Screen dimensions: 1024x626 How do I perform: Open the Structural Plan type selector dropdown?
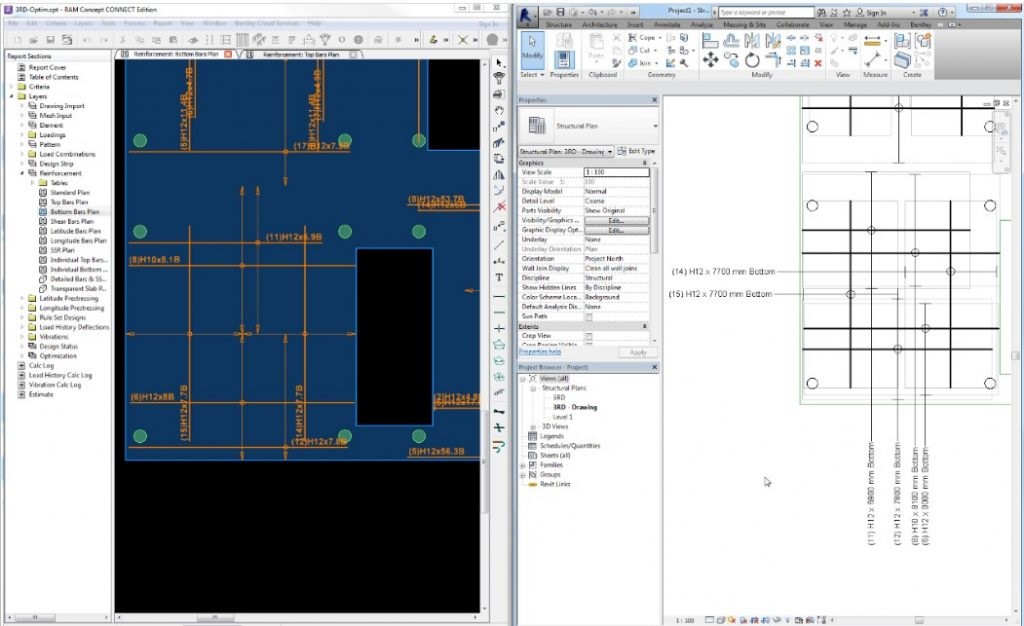(654, 126)
